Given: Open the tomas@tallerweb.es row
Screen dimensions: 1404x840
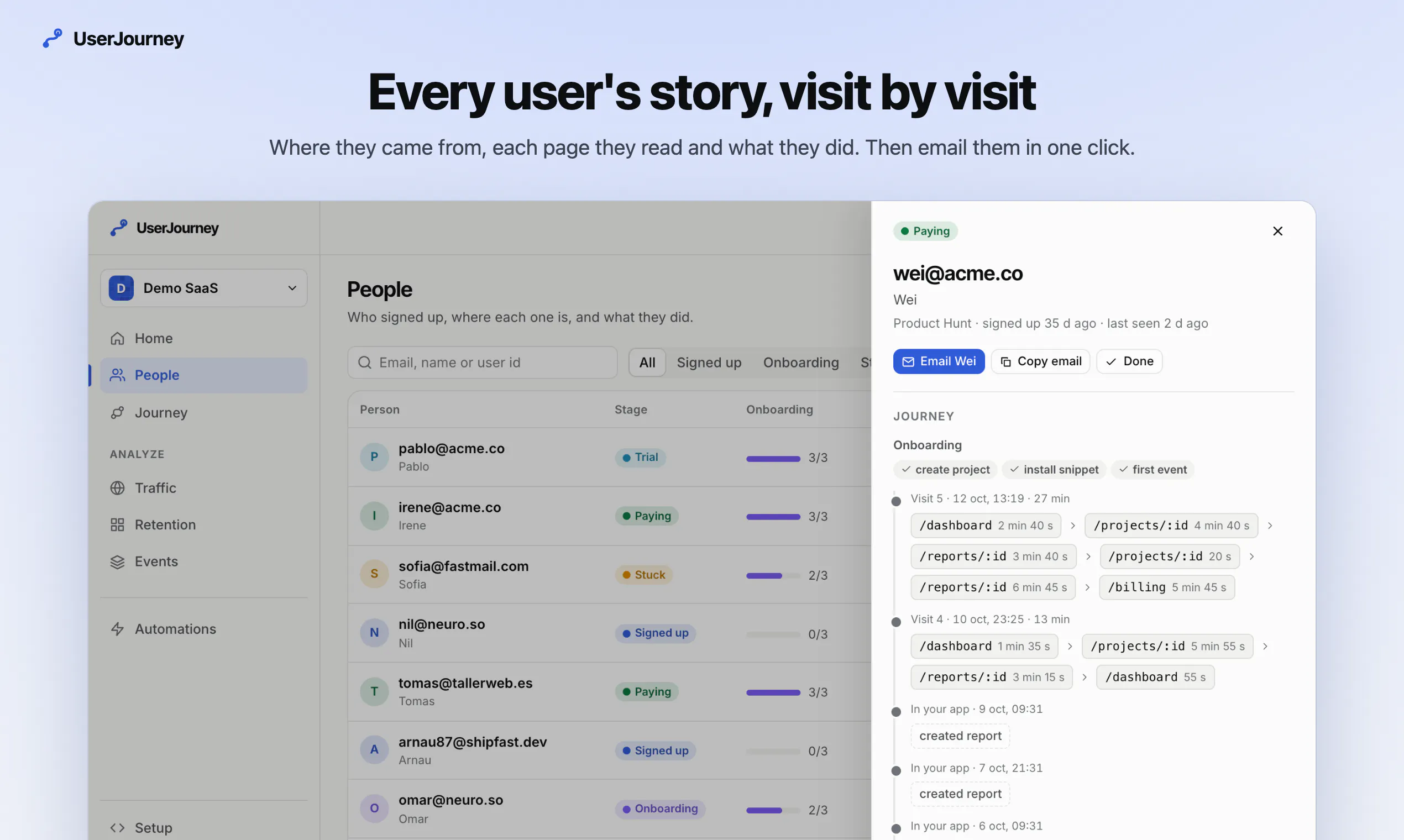Looking at the screenshot, I should 609,692.
